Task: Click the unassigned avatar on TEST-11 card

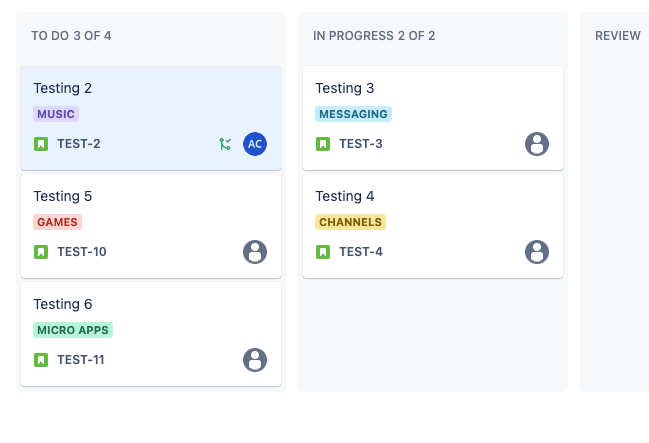Action: pyautogui.click(x=255, y=360)
